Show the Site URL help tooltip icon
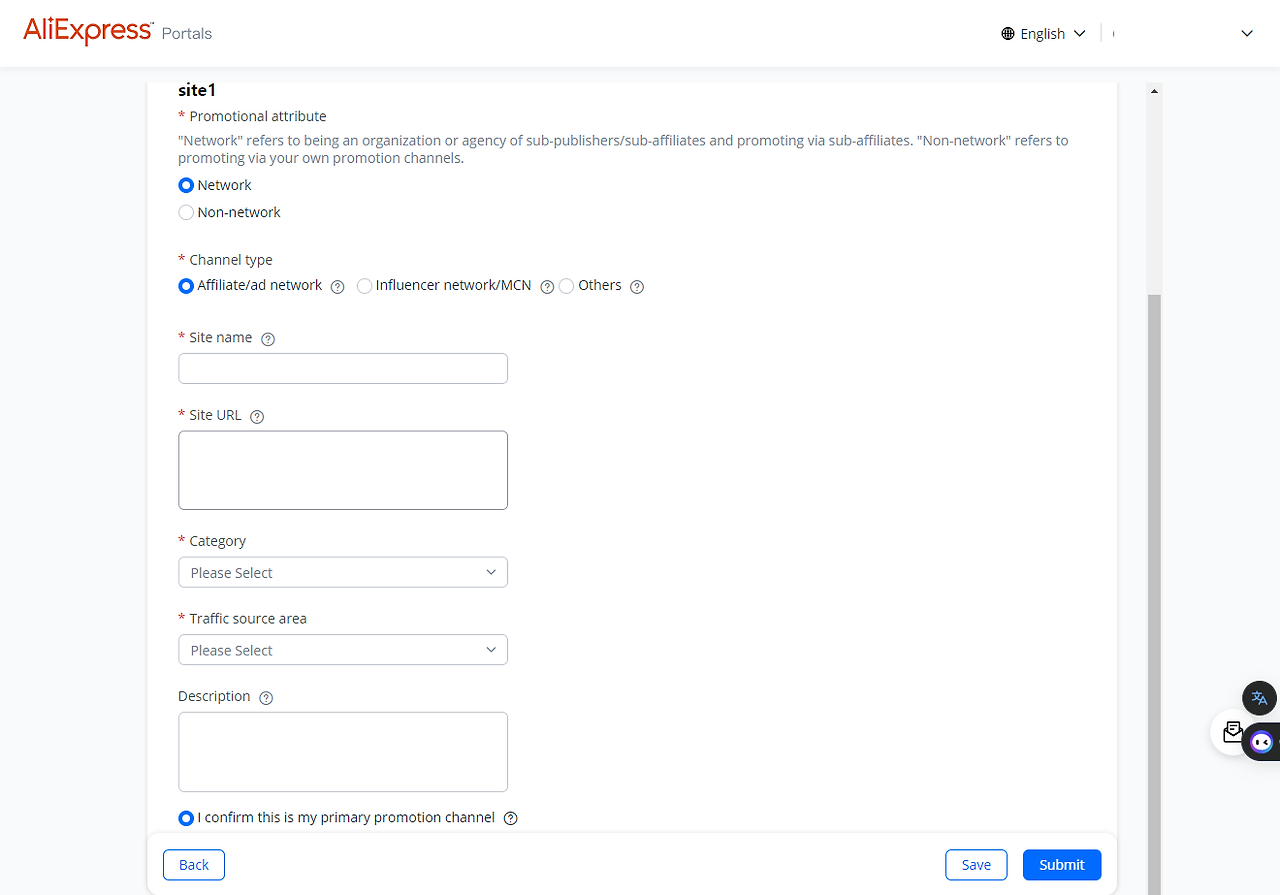 [x=257, y=417]
